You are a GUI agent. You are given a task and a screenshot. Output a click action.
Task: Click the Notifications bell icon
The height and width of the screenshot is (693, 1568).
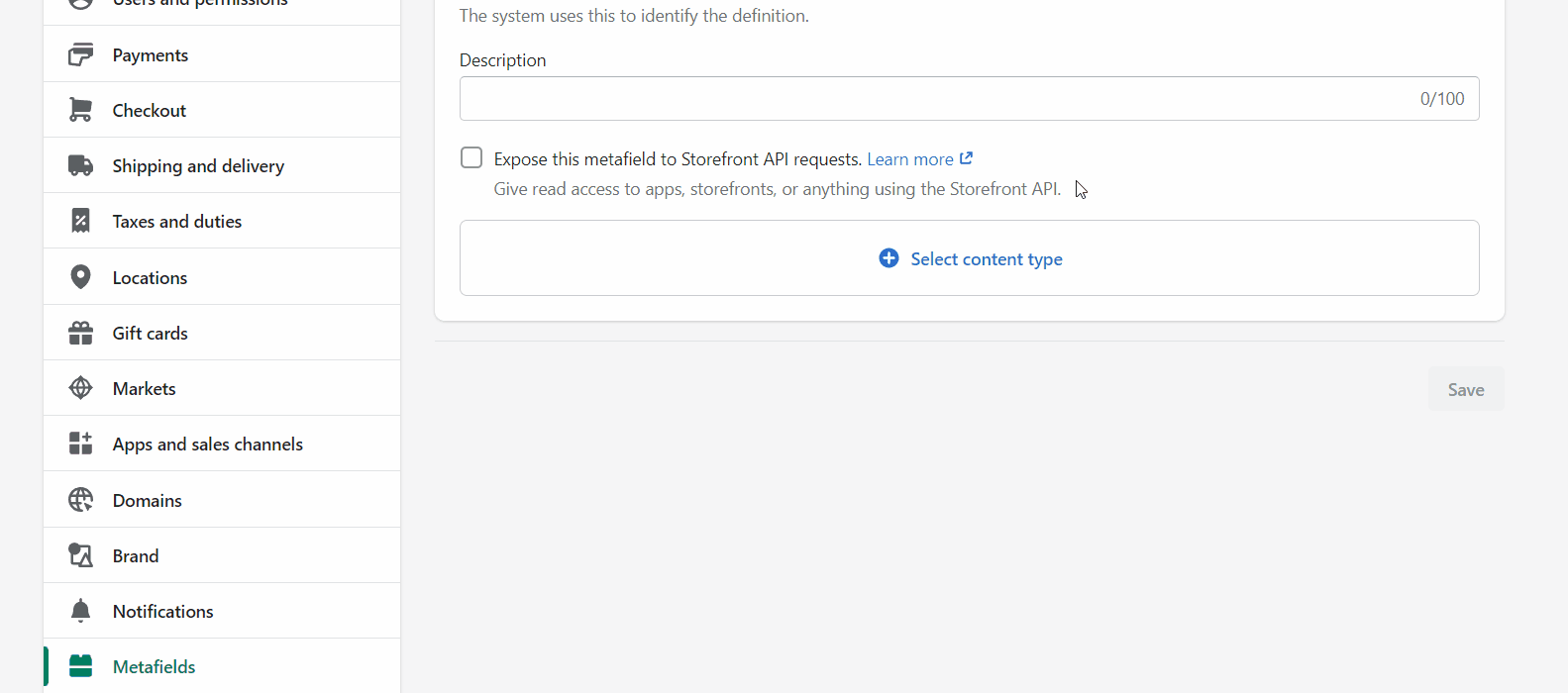(x=80, y=611)
